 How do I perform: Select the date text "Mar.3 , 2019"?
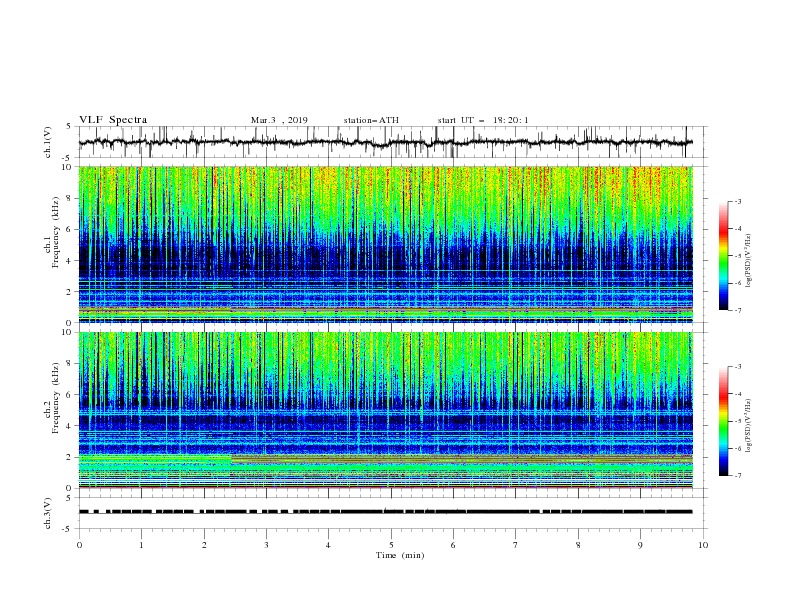pyautogui.click(x=279, y=120)
